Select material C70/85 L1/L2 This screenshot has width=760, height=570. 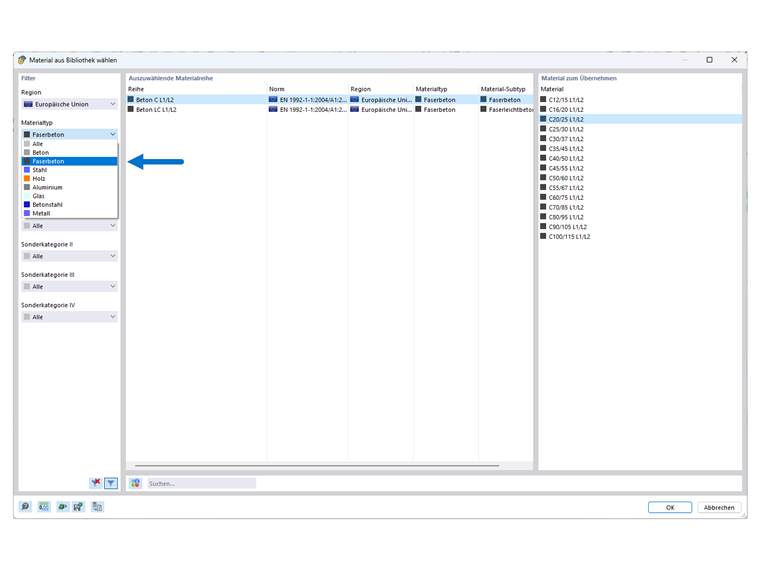(x=640, y=207)
